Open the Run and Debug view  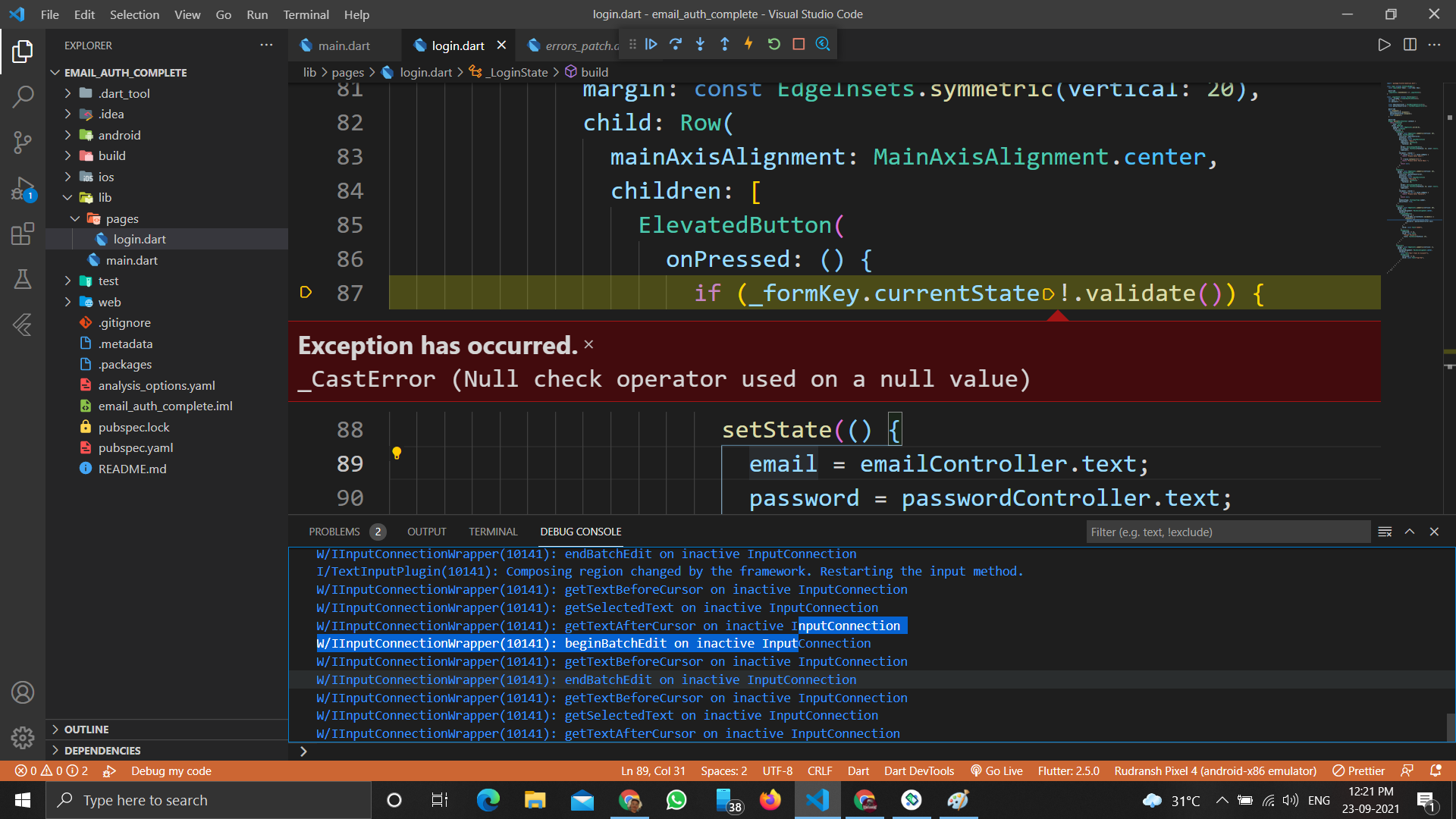pos(23,188)
